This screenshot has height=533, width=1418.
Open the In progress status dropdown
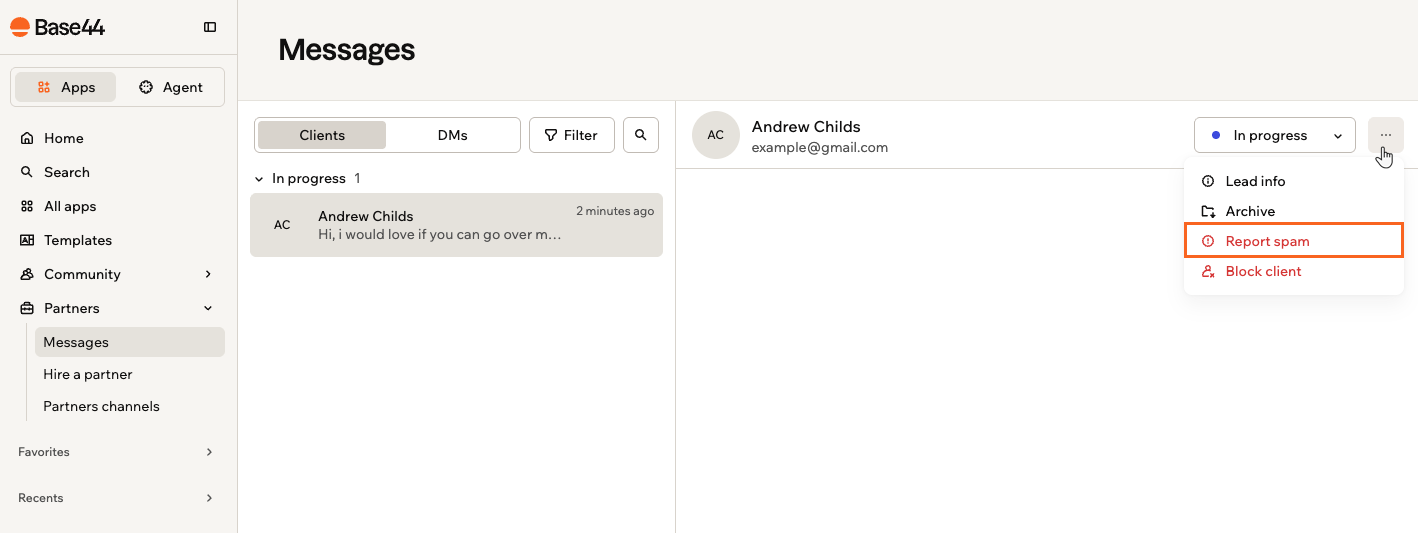pos(1275,135)
